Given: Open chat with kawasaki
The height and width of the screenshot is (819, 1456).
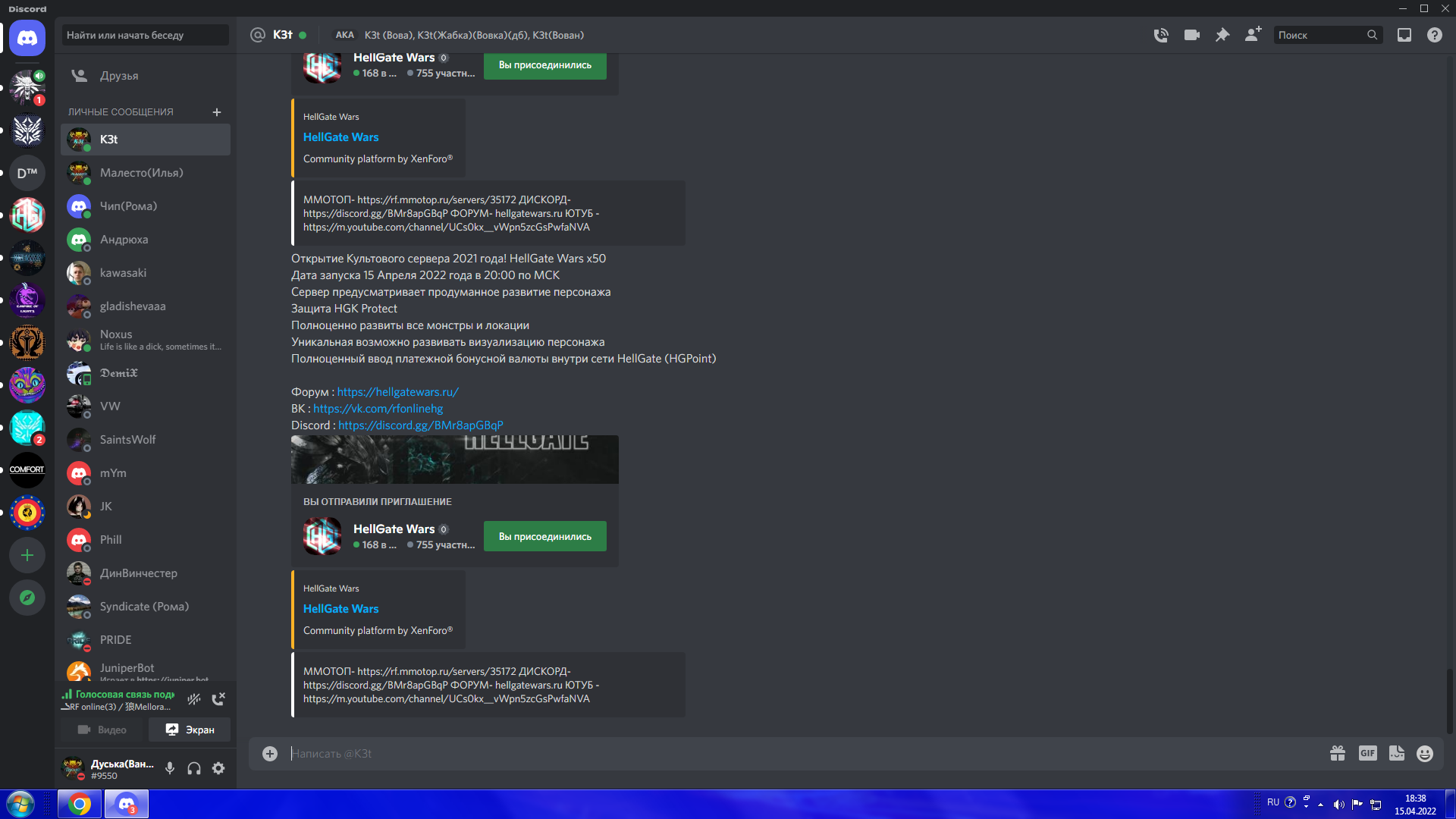Looking at the screenshot, I should coord(146,273).
